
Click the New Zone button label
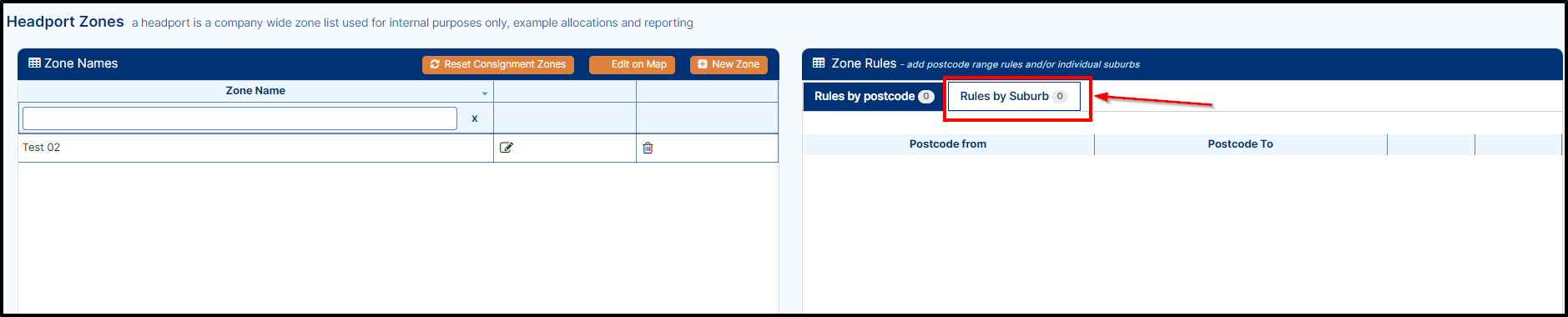(735, 64)
